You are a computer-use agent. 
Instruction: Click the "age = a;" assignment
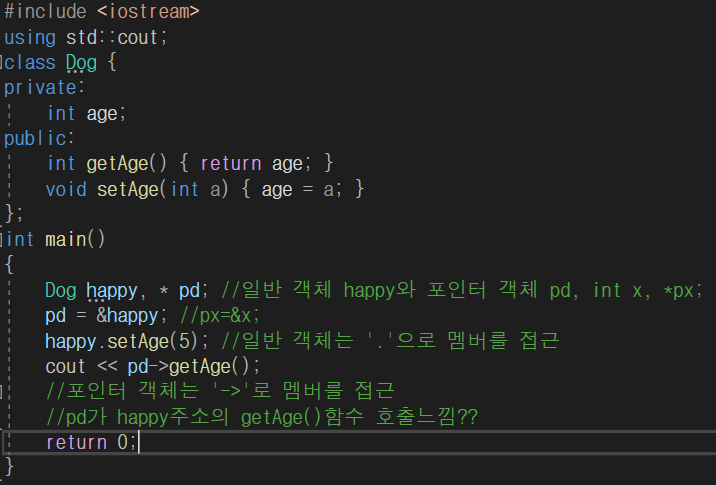coord(301,190)
